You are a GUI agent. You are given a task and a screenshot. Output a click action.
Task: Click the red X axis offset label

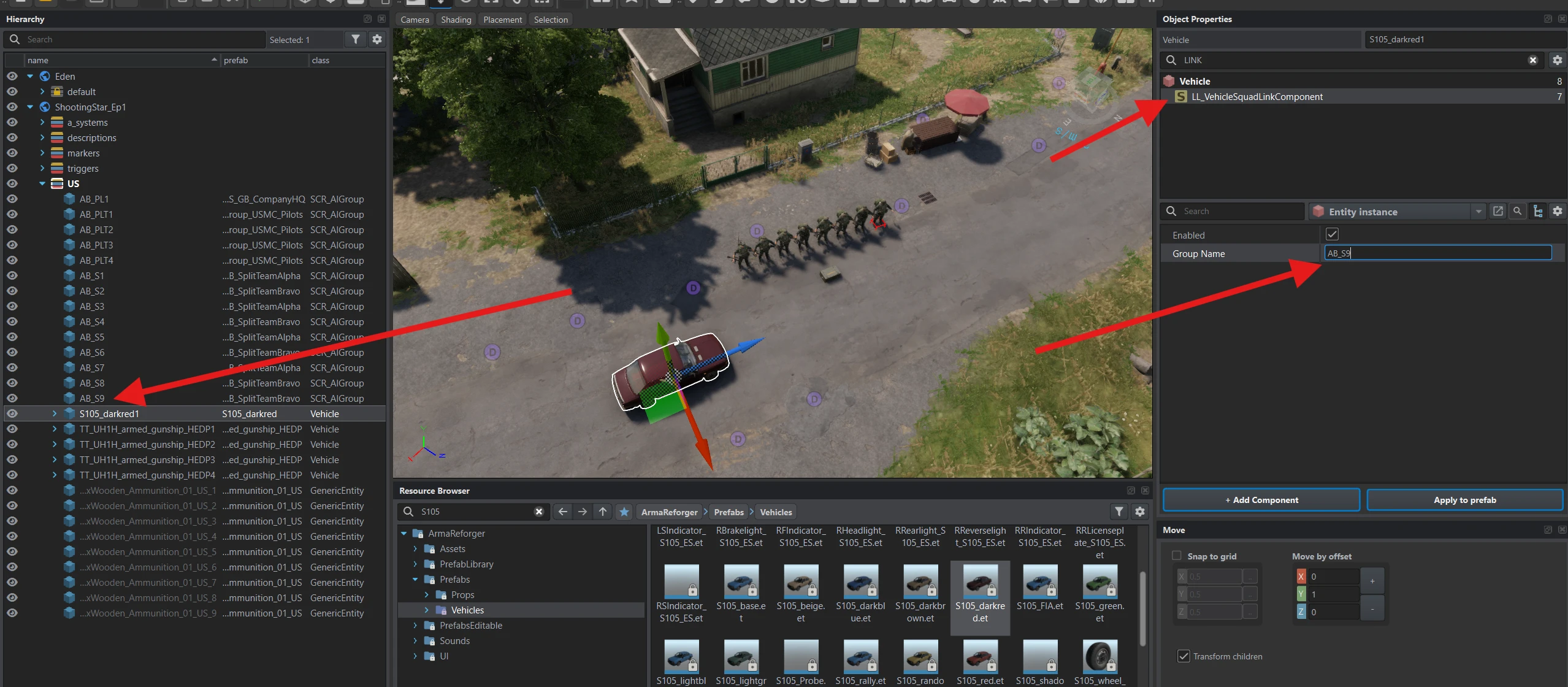point(1301,577)
